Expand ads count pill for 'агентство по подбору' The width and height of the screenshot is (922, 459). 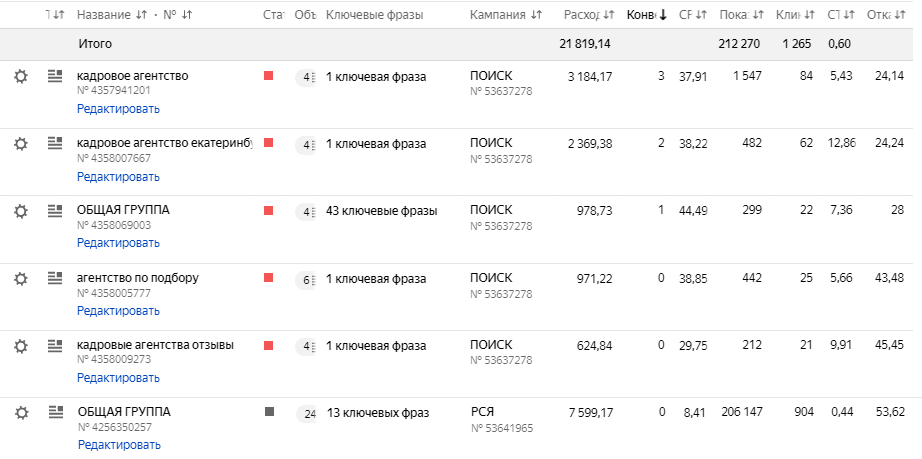[307, 279]
